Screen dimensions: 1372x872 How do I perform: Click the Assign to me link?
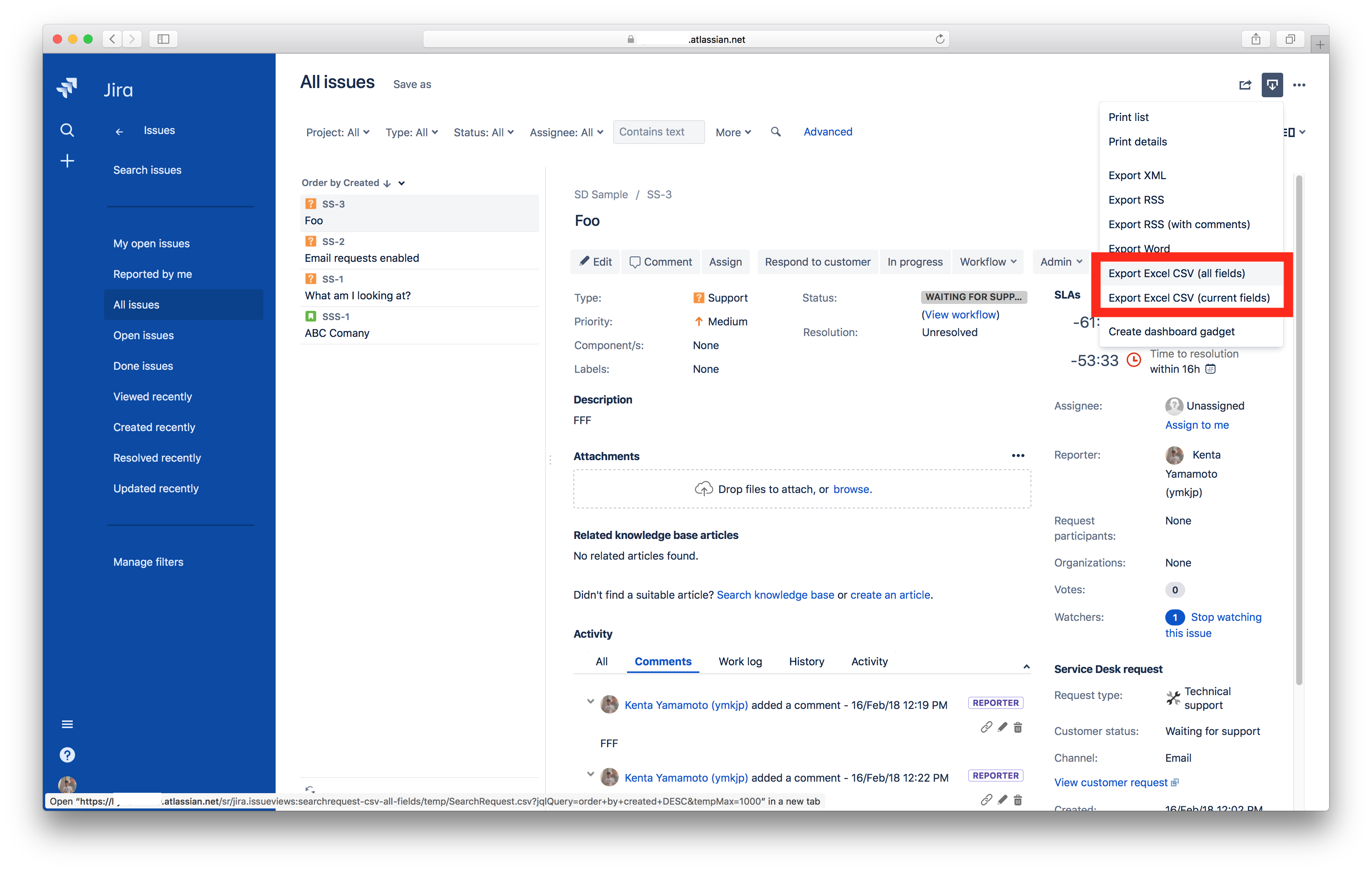tap(1197, 425)
